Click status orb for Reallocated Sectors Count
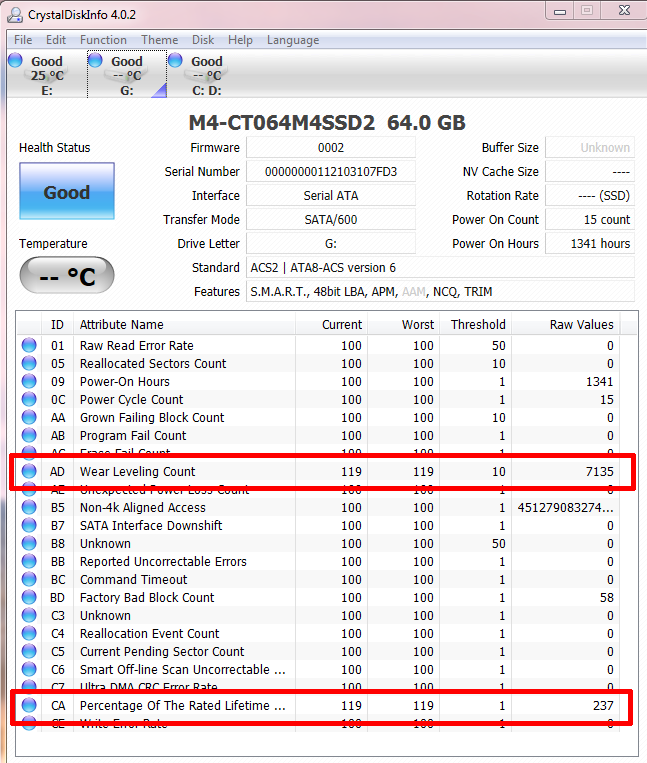 point(29,363)
